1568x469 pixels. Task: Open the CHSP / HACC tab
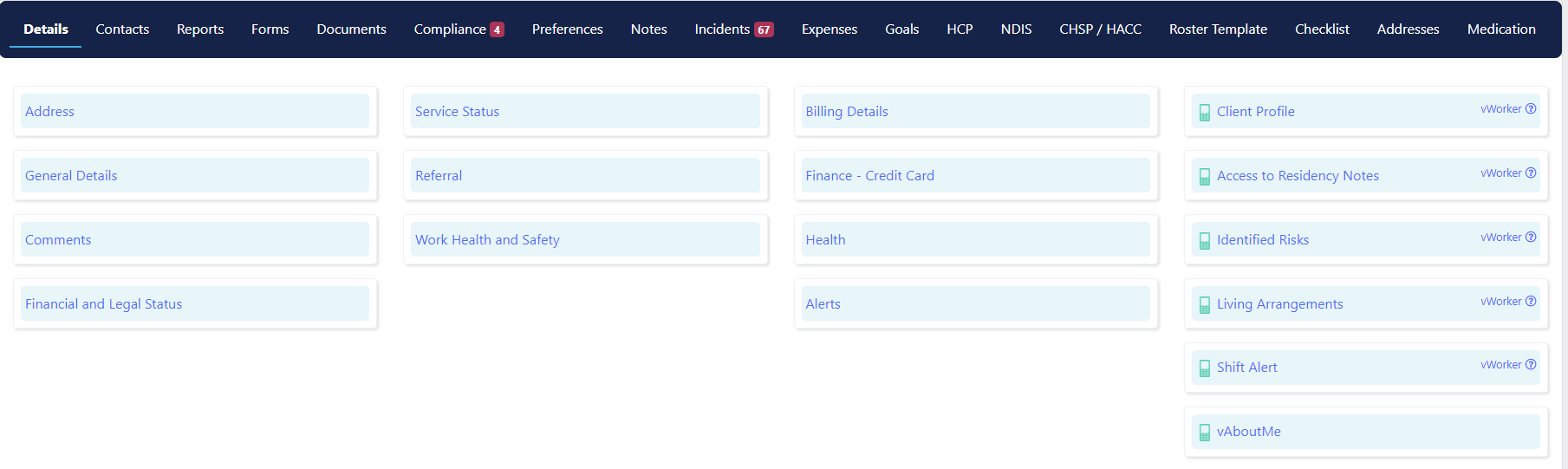pos(1101,29)
